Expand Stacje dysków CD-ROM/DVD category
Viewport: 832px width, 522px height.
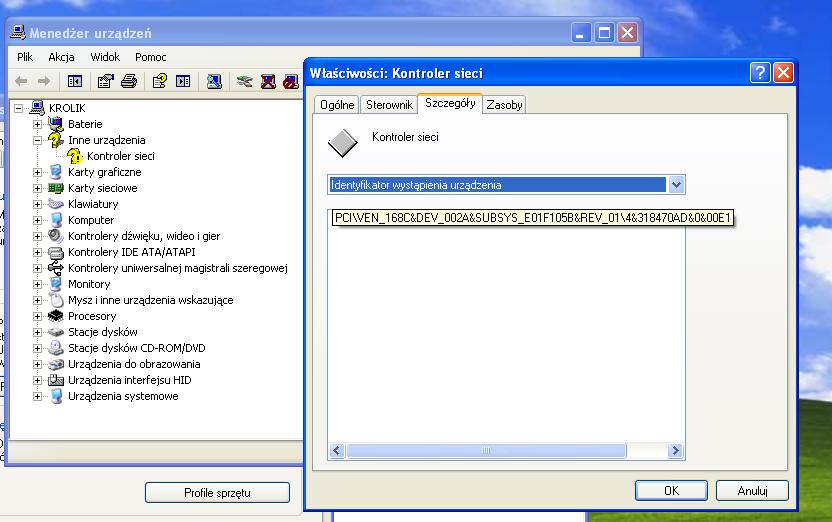(x=37, y=348)
